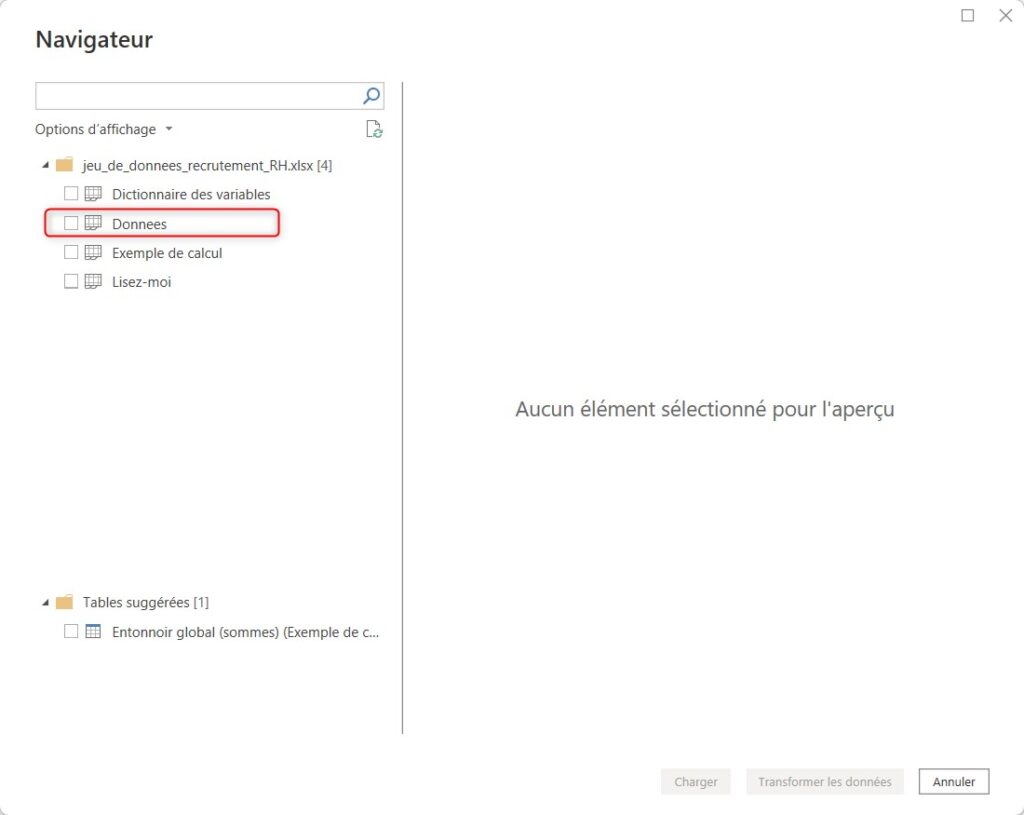Click the refresh file icon
This screenshot has height=815, width=1024.
point(374,129)
